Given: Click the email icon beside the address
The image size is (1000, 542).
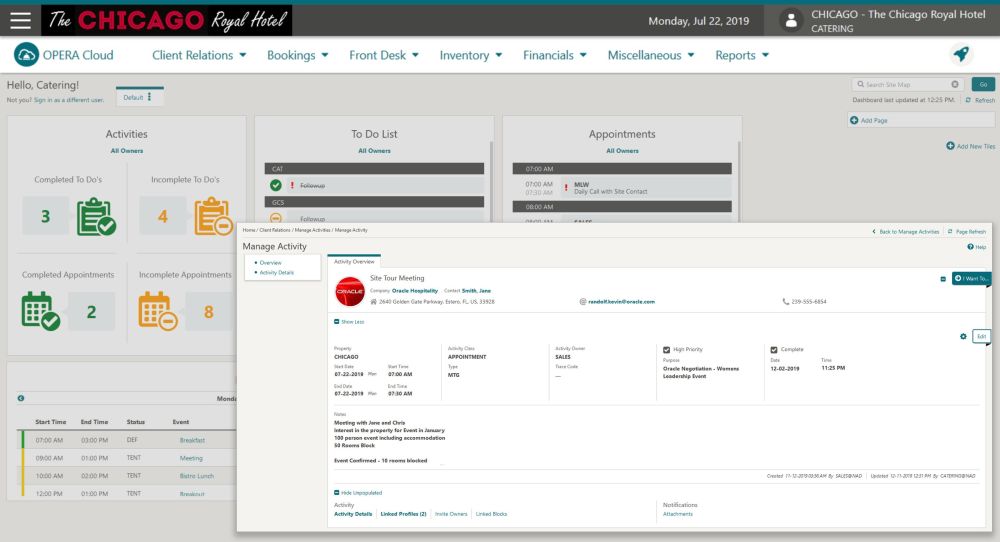Looking at the screenshot, I should coord(583,302).
